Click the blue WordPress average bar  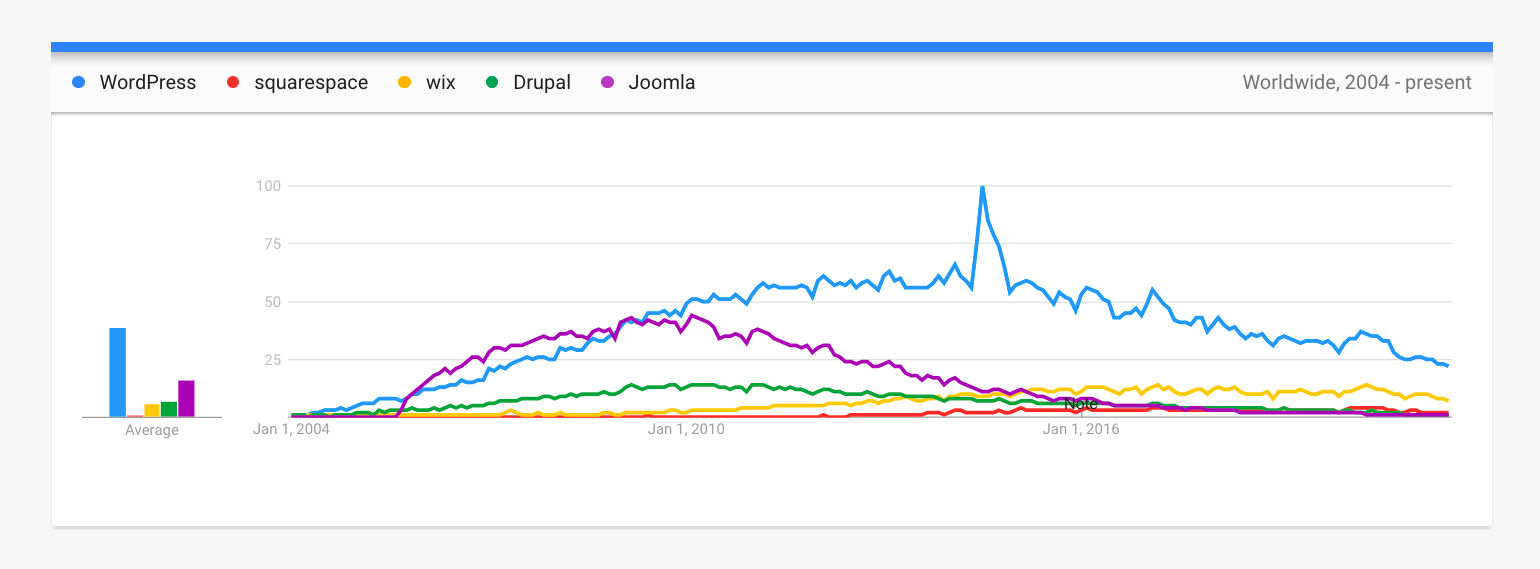coord(118,372)
